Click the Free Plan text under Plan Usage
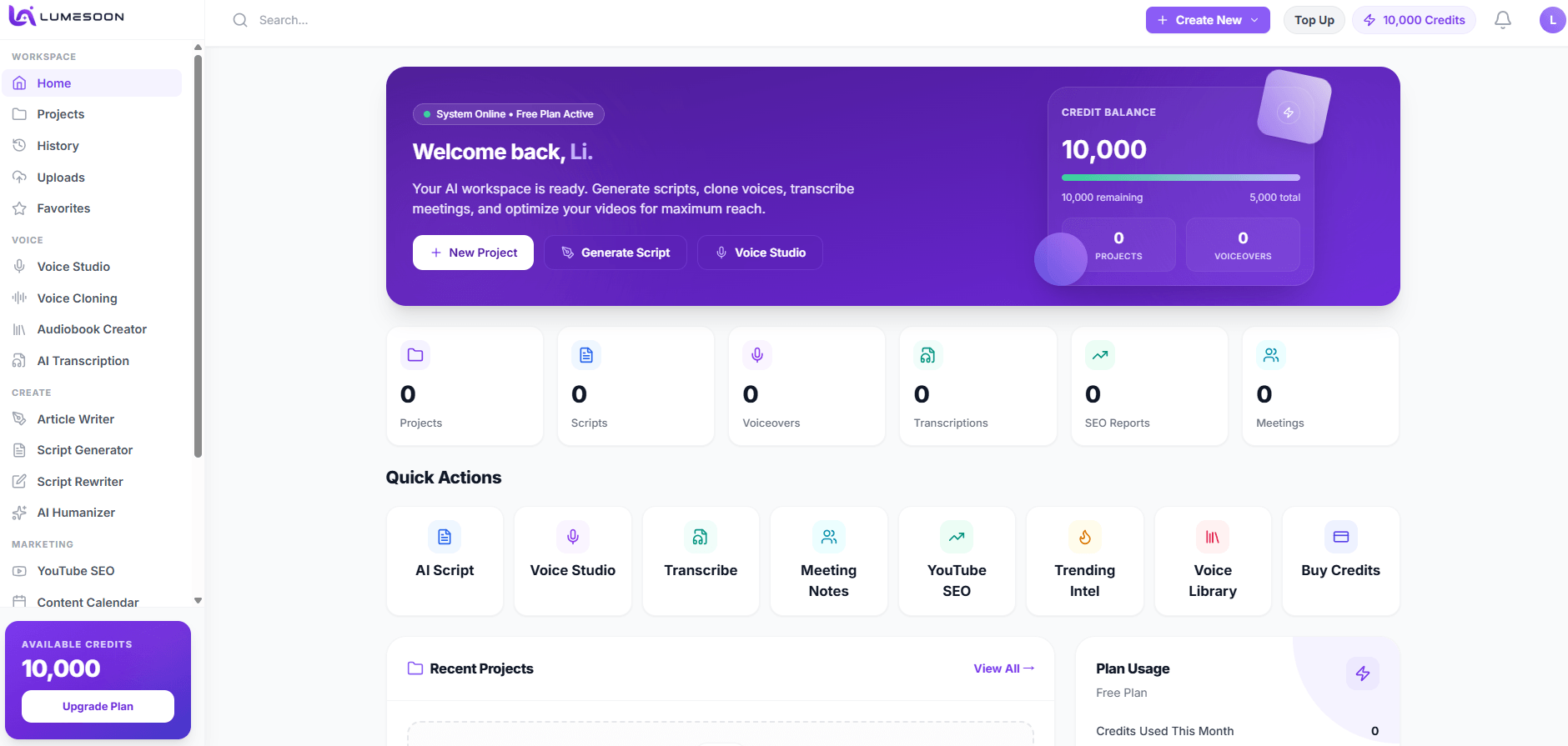Image resolution: width=1568 pixels, height=746 pixels. click(x=1121, y=693)
